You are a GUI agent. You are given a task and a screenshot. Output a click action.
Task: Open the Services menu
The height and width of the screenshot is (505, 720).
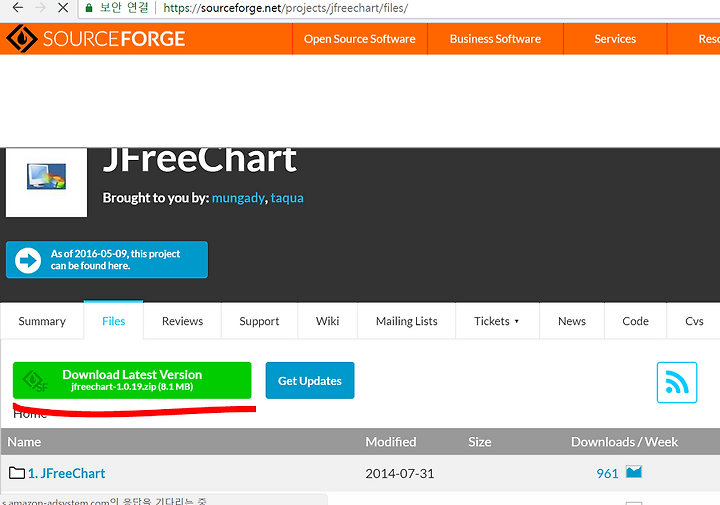[615, 39]
